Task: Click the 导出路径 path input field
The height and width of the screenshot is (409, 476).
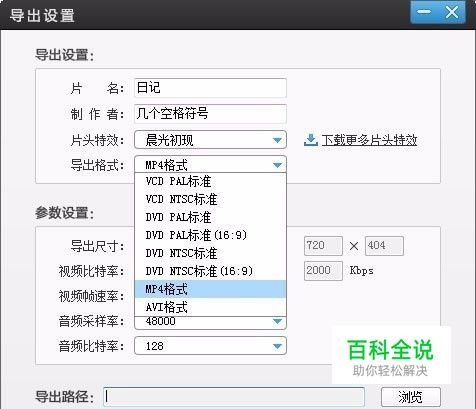Action: (234, 397)
